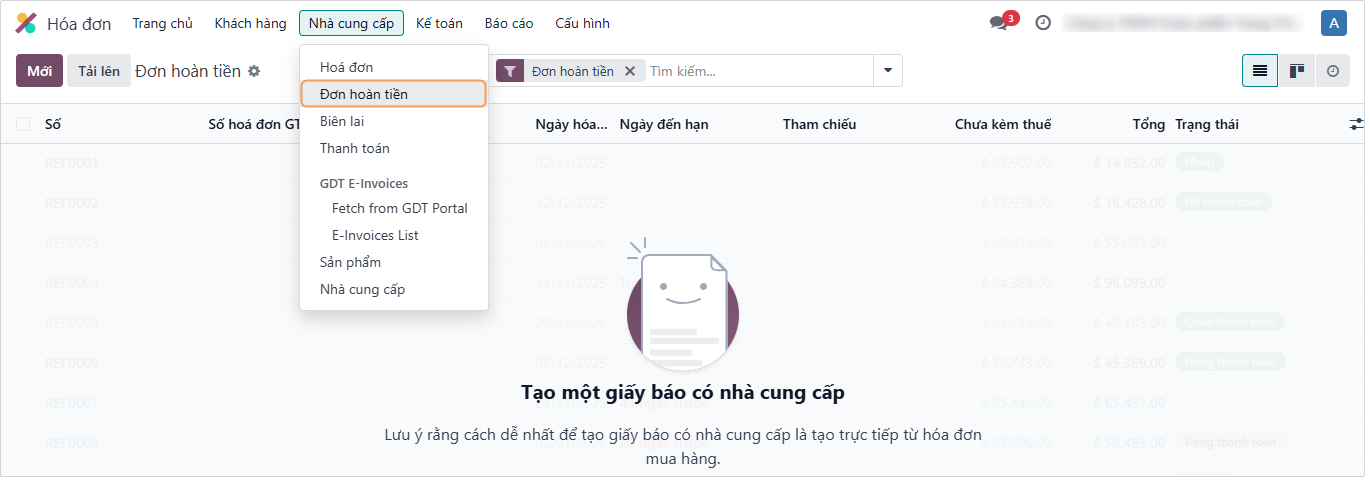Viewport: 1365px width, 477px height.
Task: Click the Tải lên button
Action: point(99,71)
